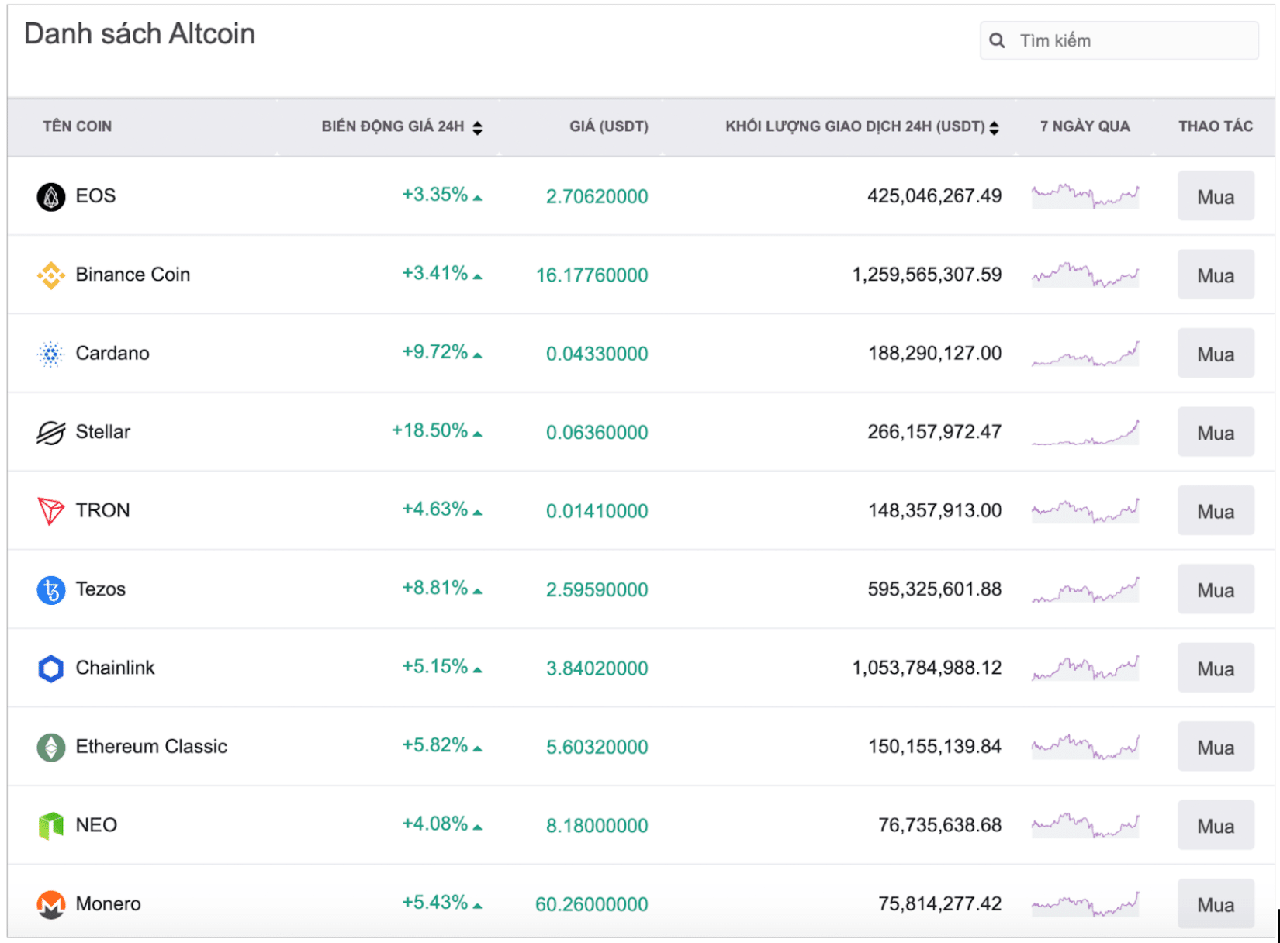Click the Cardano coin logo
The width and height of the screenshot is (1280, 943).
tap(50, 354)
